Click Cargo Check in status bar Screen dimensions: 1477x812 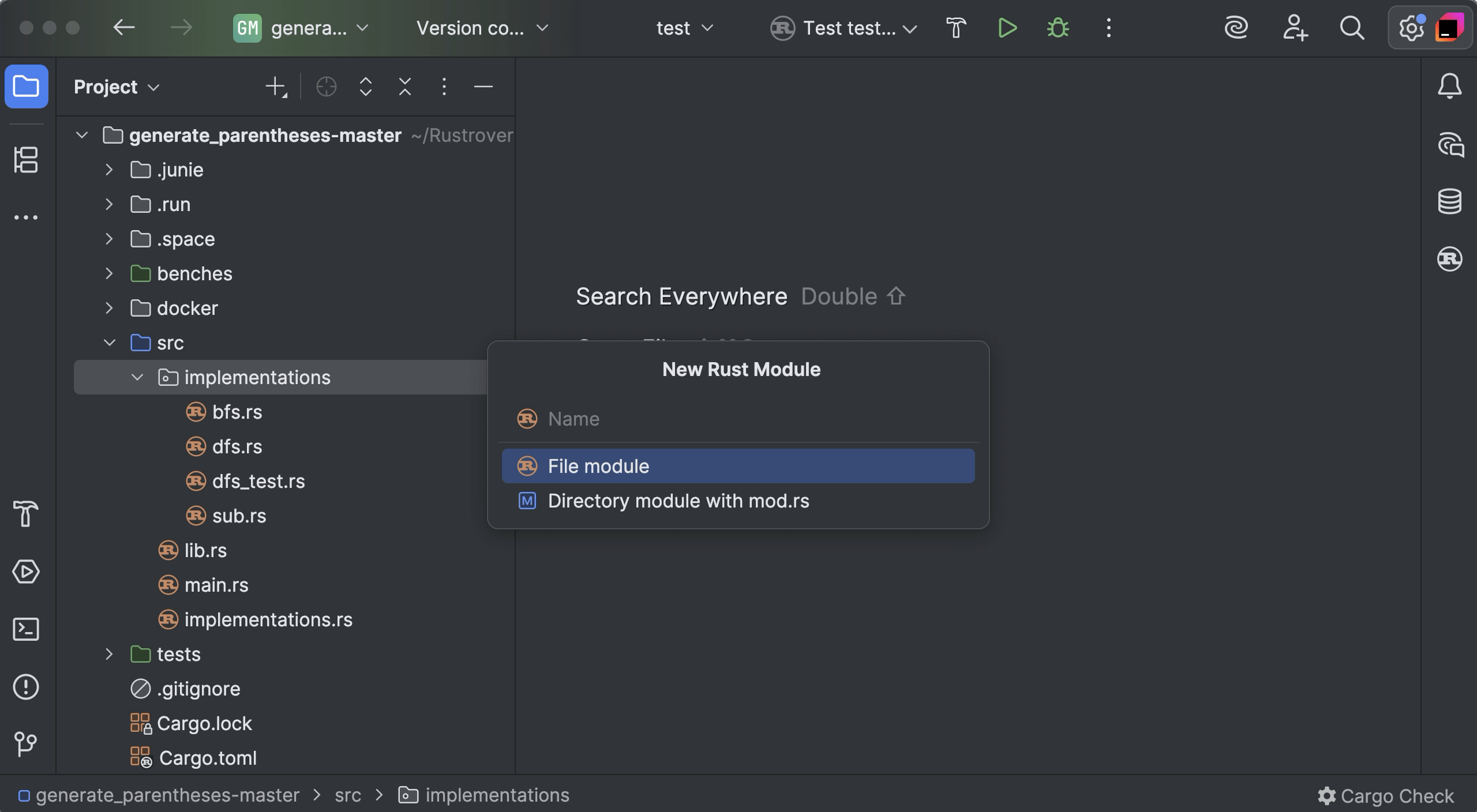pyautogui.click(x=1386, y=796)
